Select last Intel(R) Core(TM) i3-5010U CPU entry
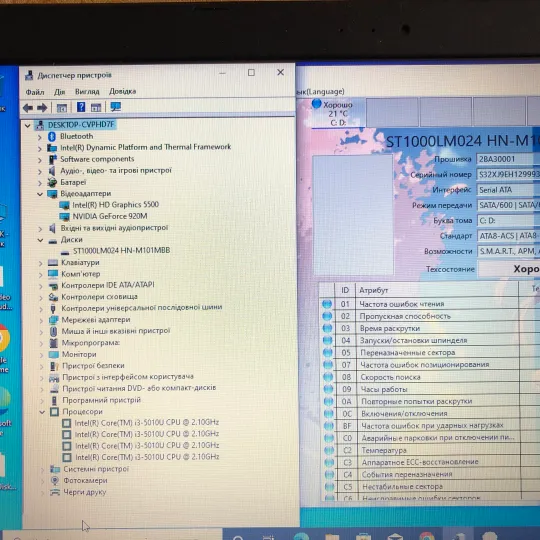Screen dimensions: 540x540 147,457
